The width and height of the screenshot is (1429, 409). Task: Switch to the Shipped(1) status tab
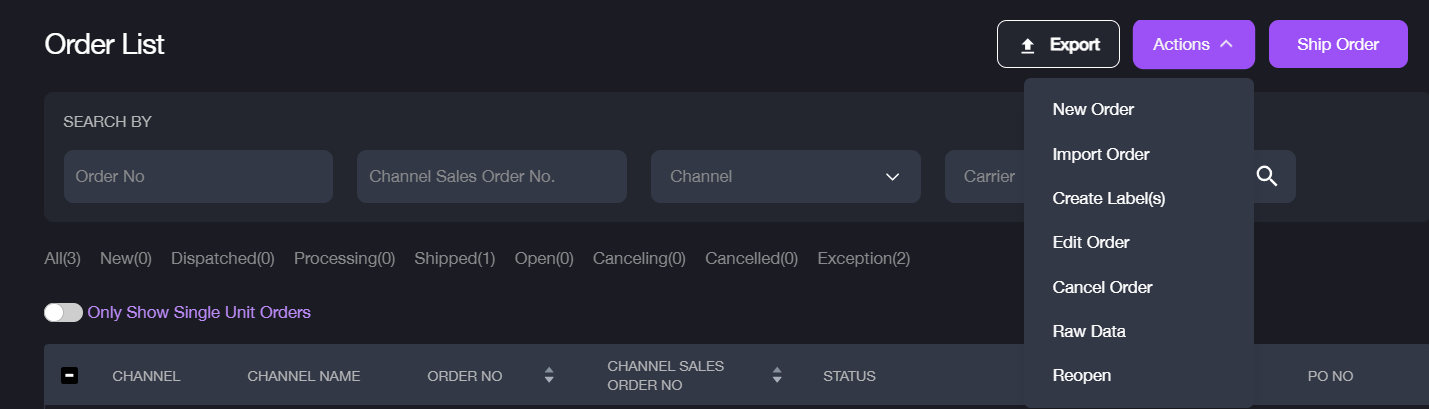coord(455,259)
